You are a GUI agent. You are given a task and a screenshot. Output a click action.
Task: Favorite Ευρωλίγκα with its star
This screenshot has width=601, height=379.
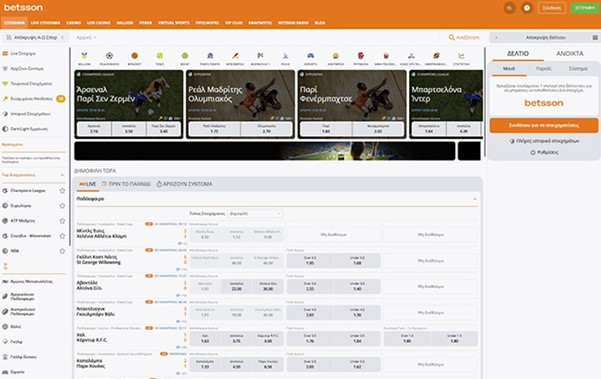[62, 206]
